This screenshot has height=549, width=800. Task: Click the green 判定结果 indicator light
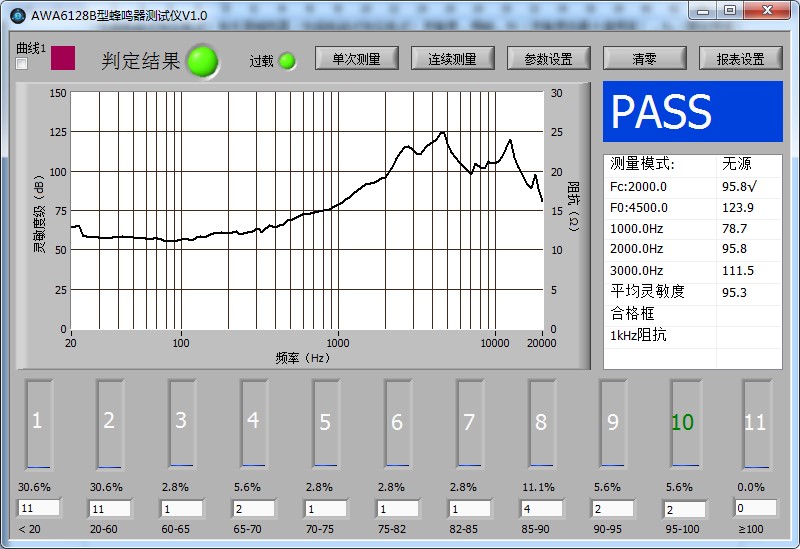pos(203,61)
